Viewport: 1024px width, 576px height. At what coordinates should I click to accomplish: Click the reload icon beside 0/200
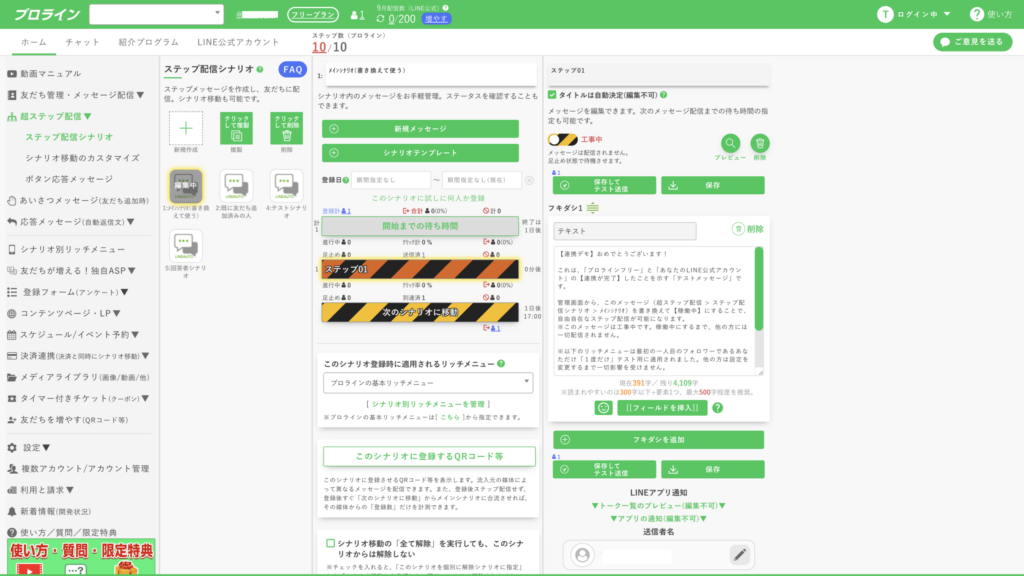(x=381, y=19)
